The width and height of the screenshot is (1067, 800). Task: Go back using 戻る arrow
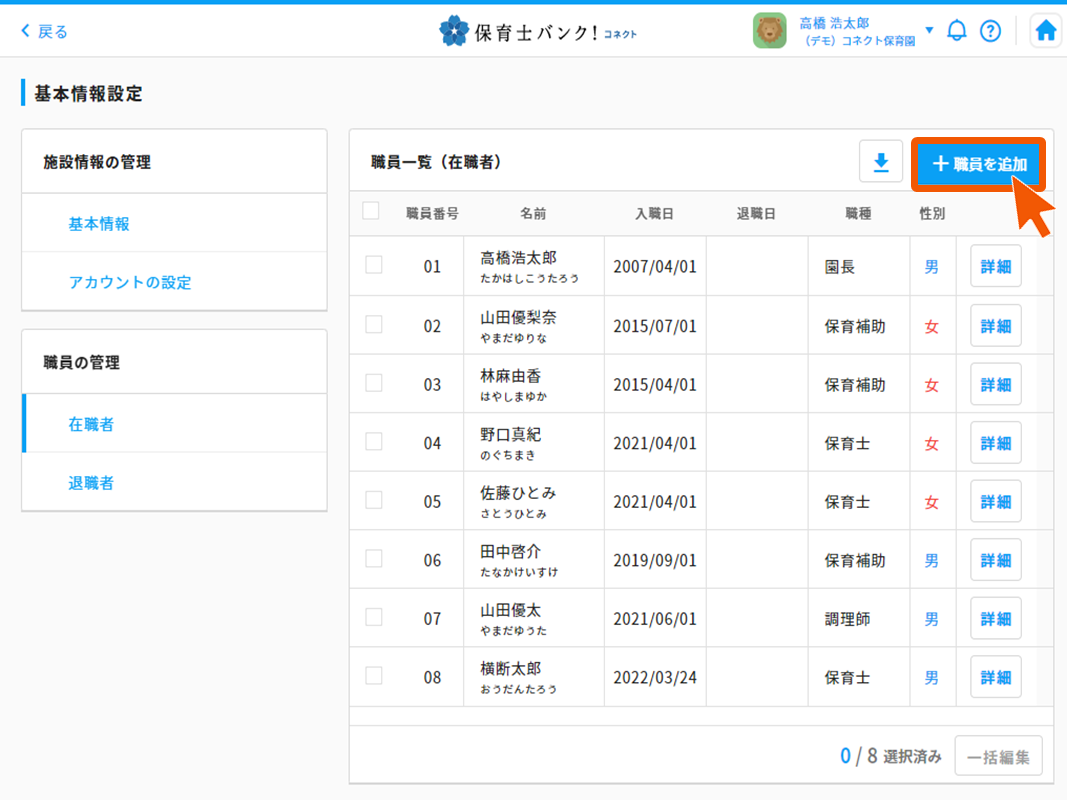[44, 31]
